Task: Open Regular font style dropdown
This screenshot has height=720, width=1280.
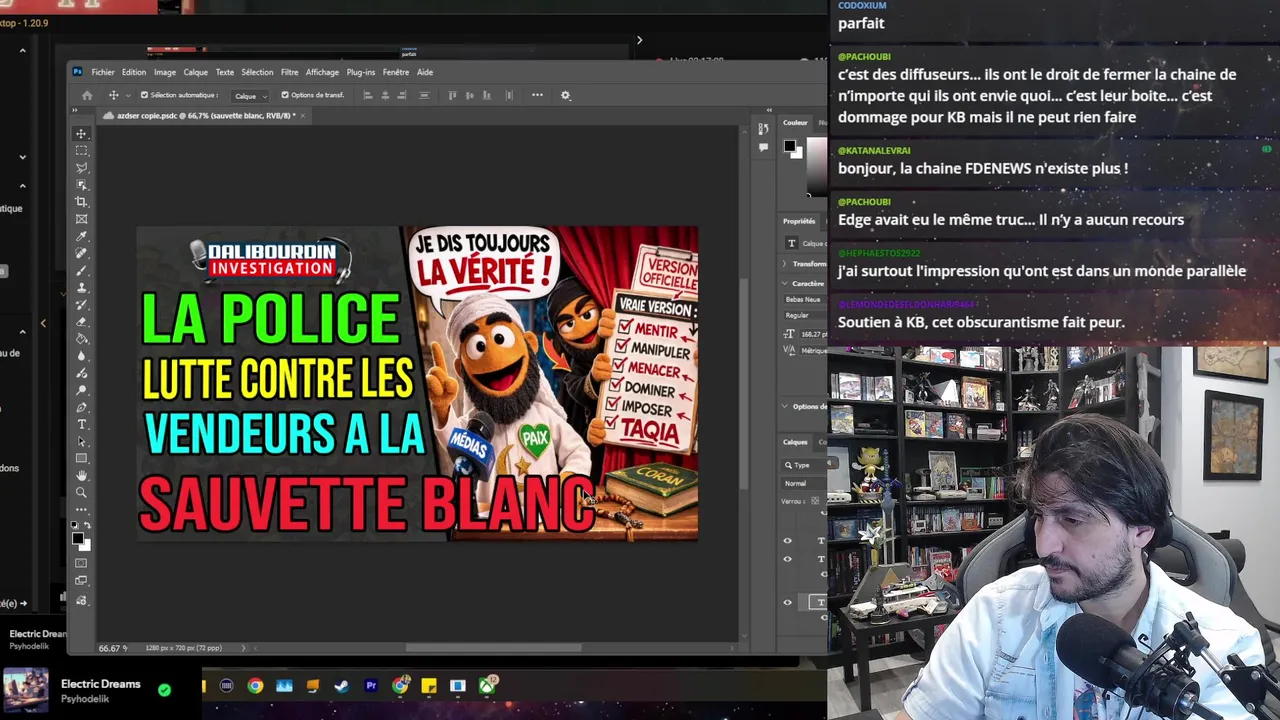Action: (806, 315)
